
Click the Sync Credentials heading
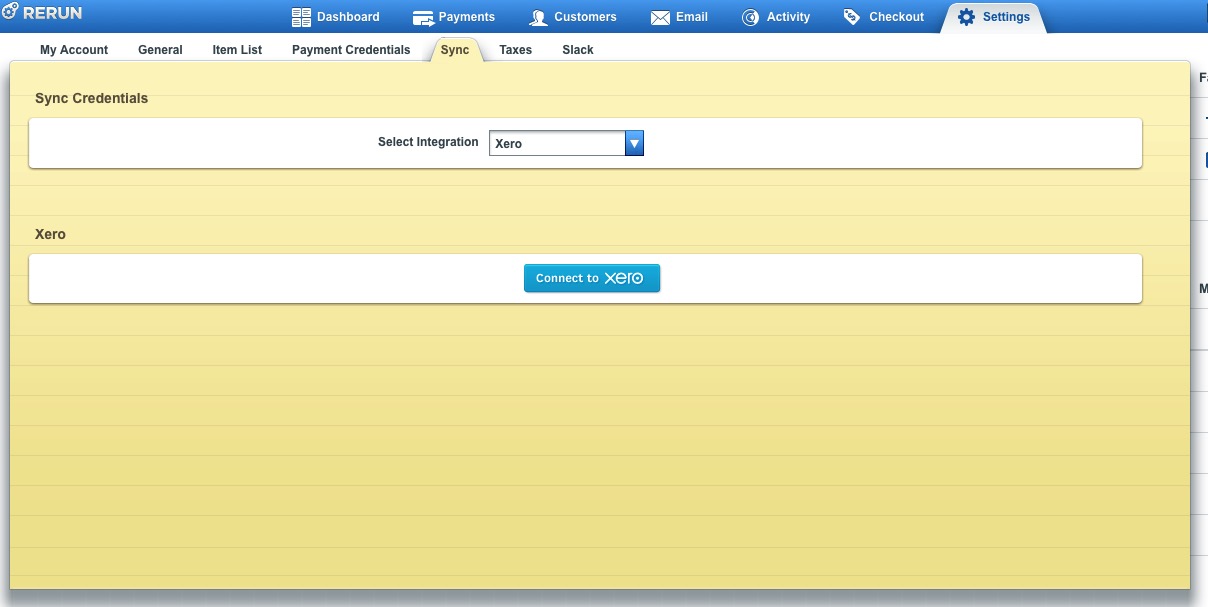coord(91,99)
